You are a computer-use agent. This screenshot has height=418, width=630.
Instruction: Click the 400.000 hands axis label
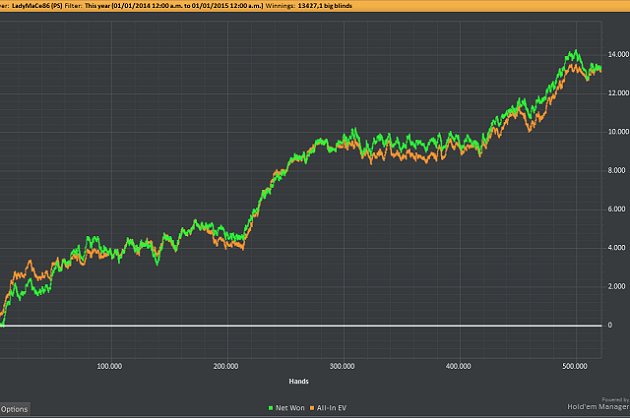[459, 366]
